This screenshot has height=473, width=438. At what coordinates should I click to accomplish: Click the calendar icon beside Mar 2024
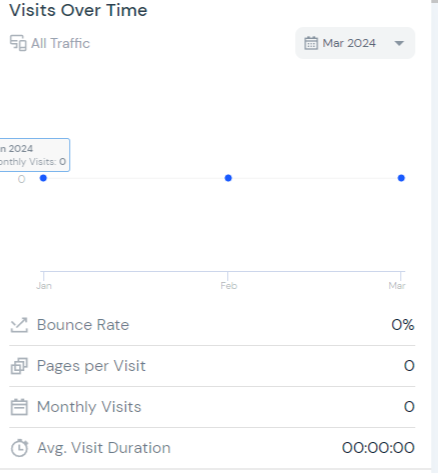(x=311, y=43)
